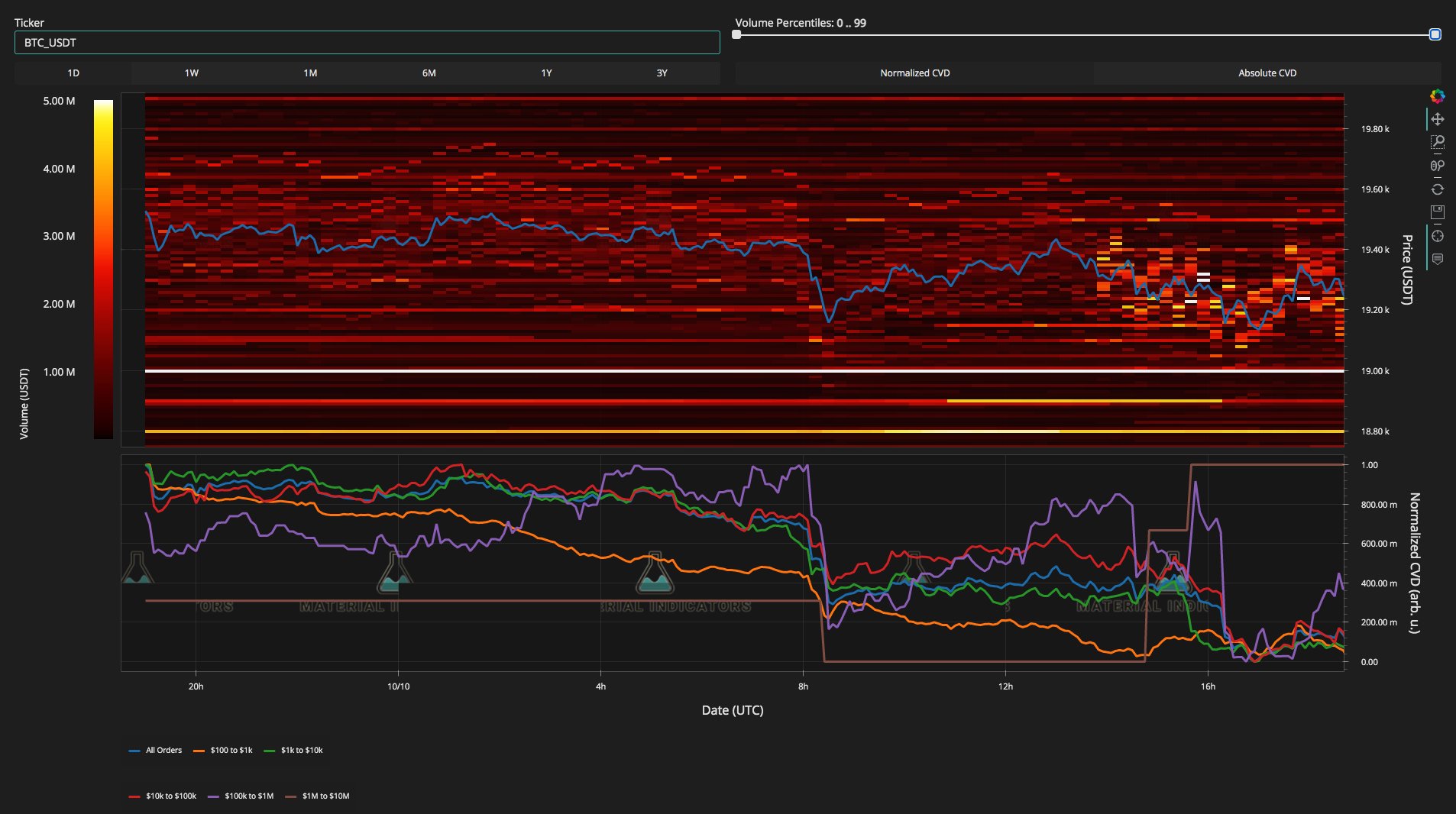1456x814 pixels.
Task: Save the plot using the disk icon
Action: (x=1439, y=212)
